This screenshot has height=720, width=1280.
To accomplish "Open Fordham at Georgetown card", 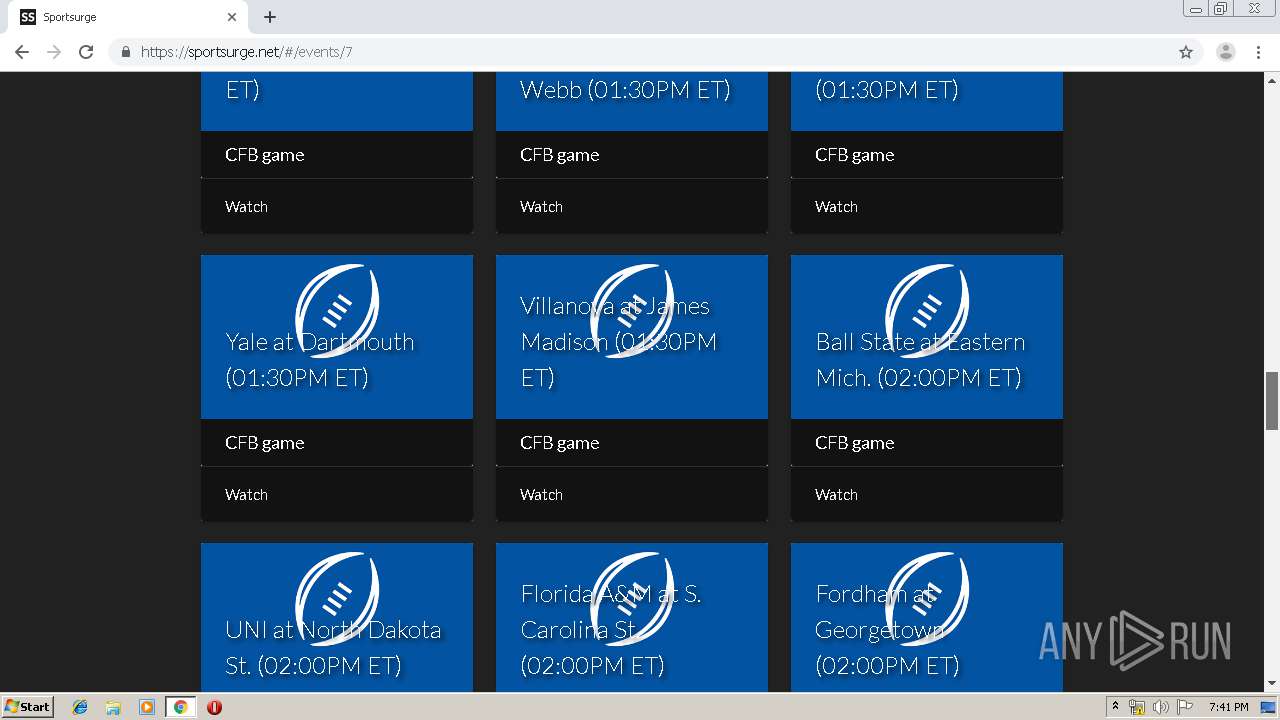I will pos(927,617).
